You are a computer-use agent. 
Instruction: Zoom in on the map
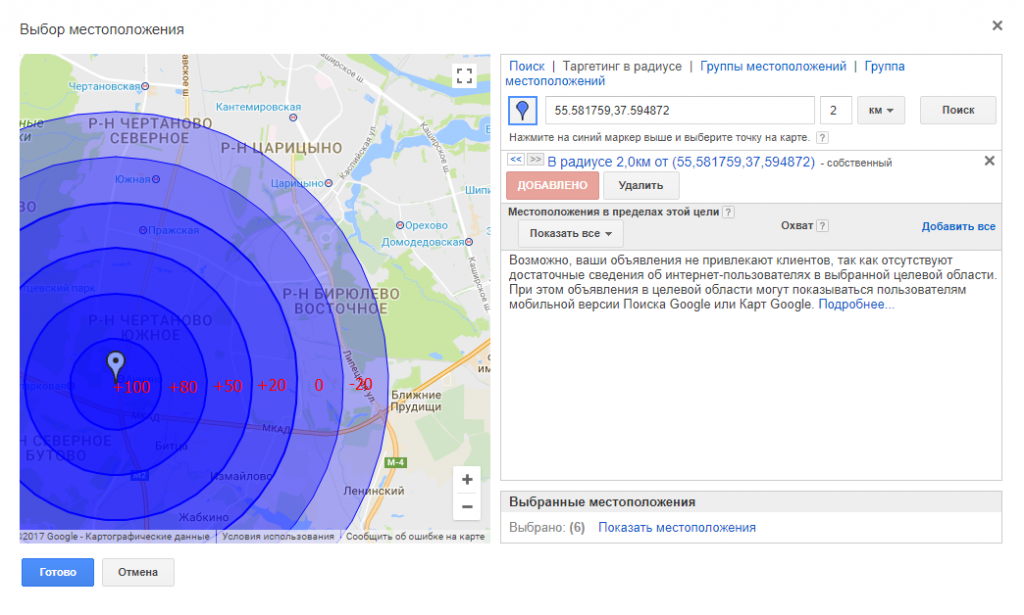click(x=467, y=480)
